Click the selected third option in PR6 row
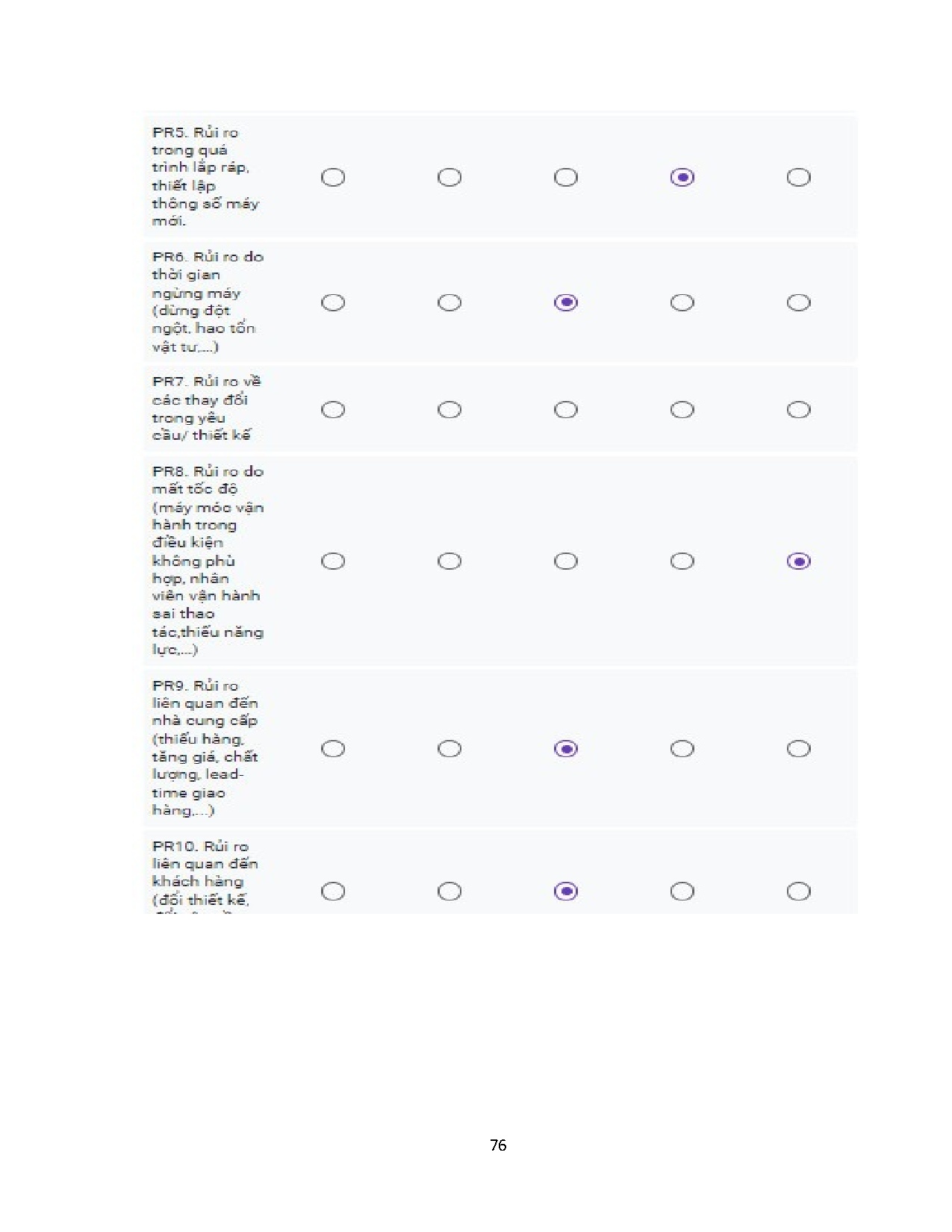 pos(566,302)
